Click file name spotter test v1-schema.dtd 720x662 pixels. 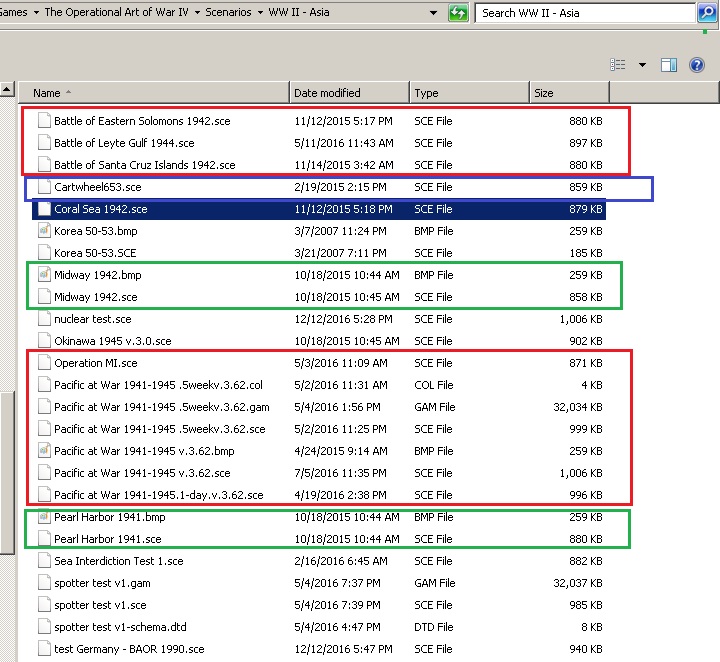[x=120, y=627]
